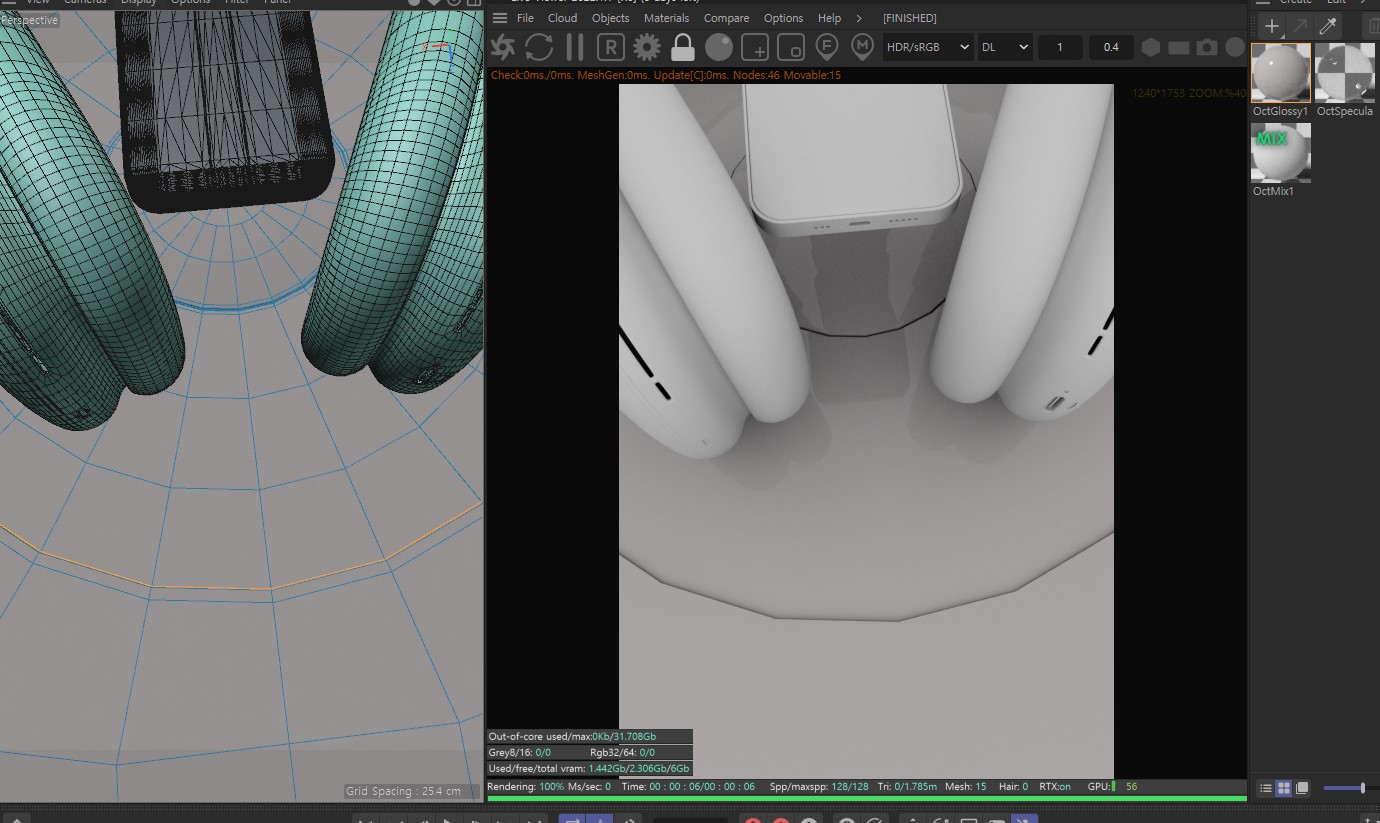Image resolution: width=1380 pixels, height=823 pixels.
Task: Click the hexagon object icon in Live Viewer toolbar
Action: 1151,47
